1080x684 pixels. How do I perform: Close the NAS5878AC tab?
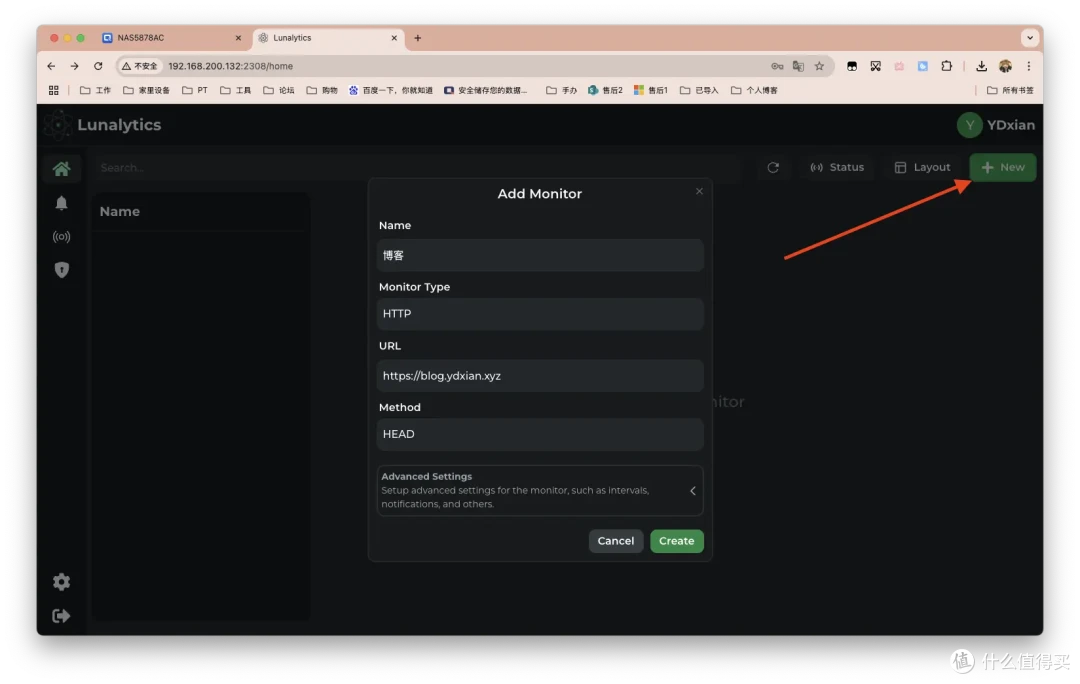(x=238, y=38)
